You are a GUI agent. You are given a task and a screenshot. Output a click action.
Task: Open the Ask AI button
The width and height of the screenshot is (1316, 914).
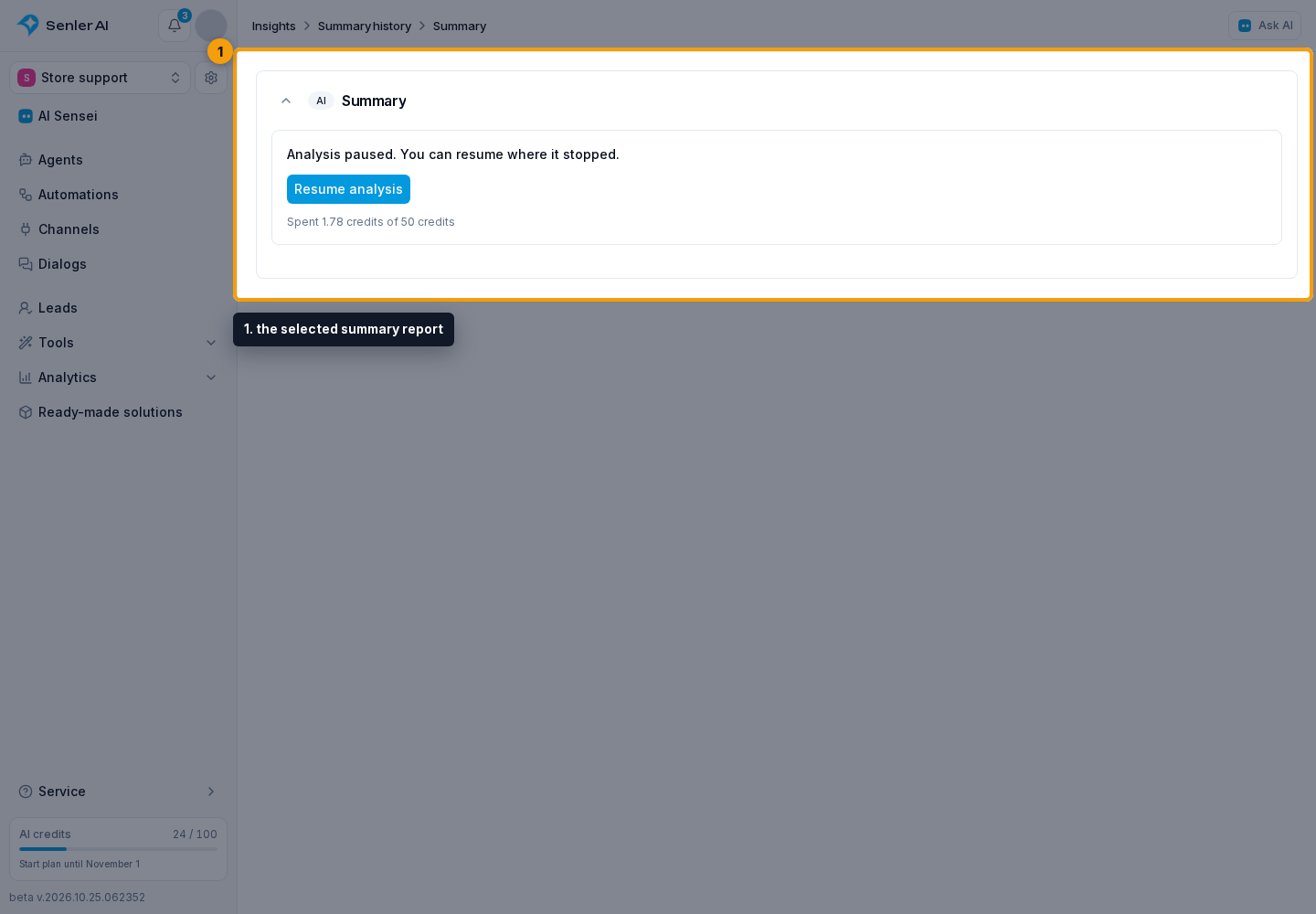[x=1265, y=26]
